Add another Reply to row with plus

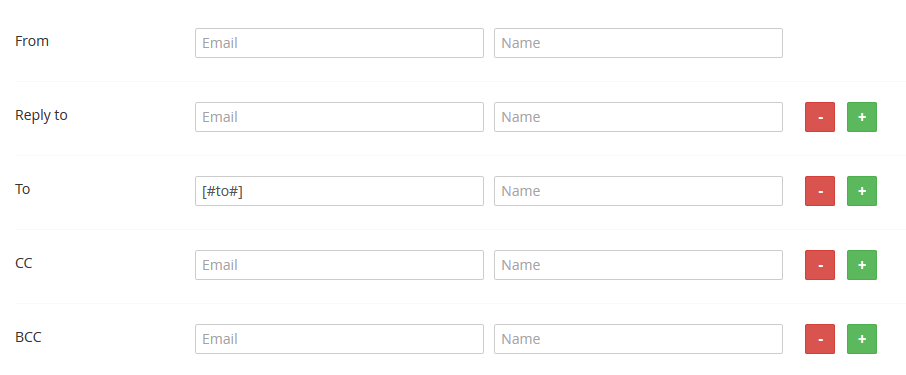click(862, 117)
